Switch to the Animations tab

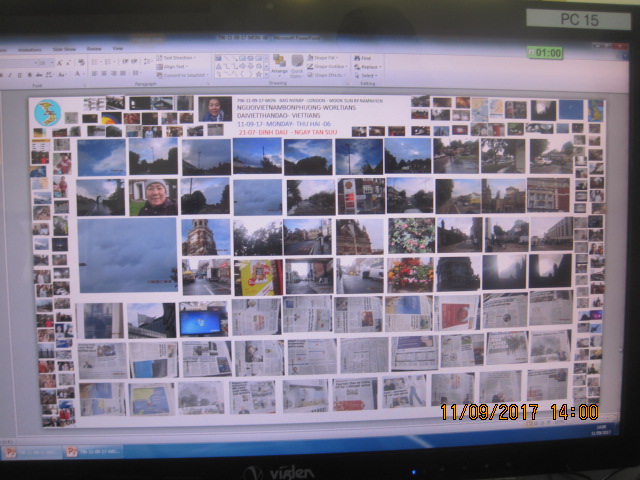[29, 50]
